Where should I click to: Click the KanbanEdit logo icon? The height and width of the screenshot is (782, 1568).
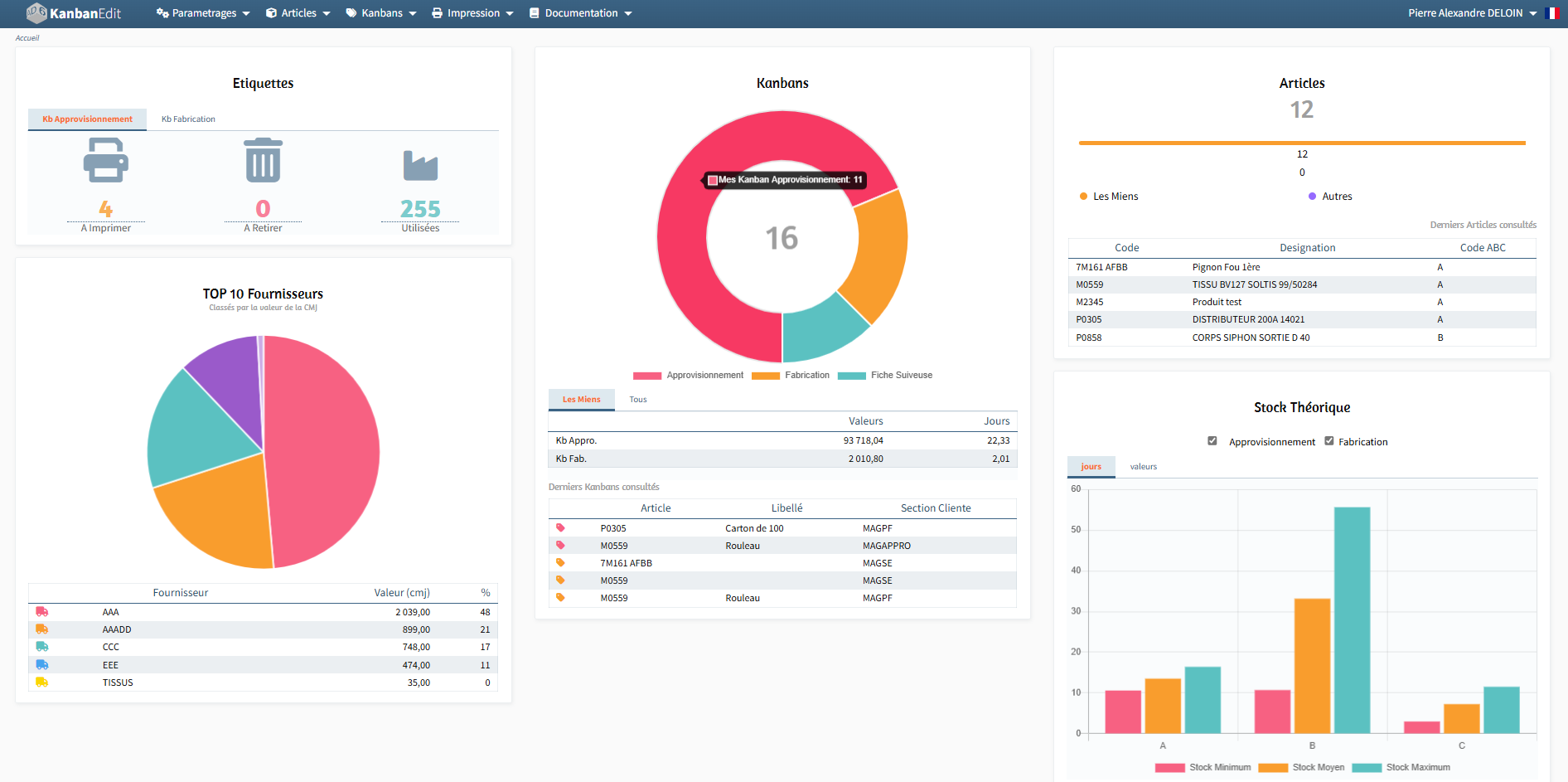(x=36, y=13)
